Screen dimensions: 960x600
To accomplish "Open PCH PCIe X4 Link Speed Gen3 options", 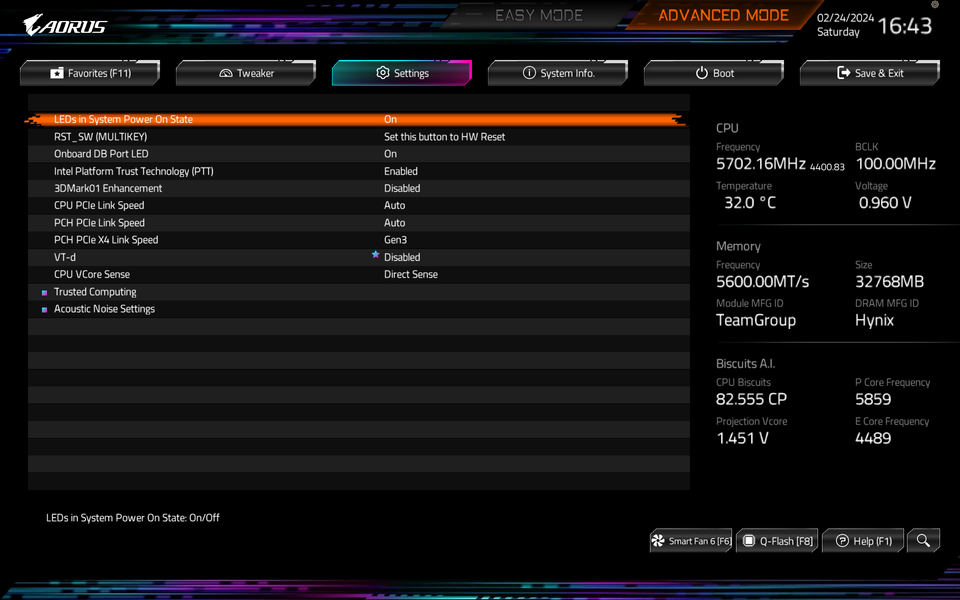I will 396,240.
